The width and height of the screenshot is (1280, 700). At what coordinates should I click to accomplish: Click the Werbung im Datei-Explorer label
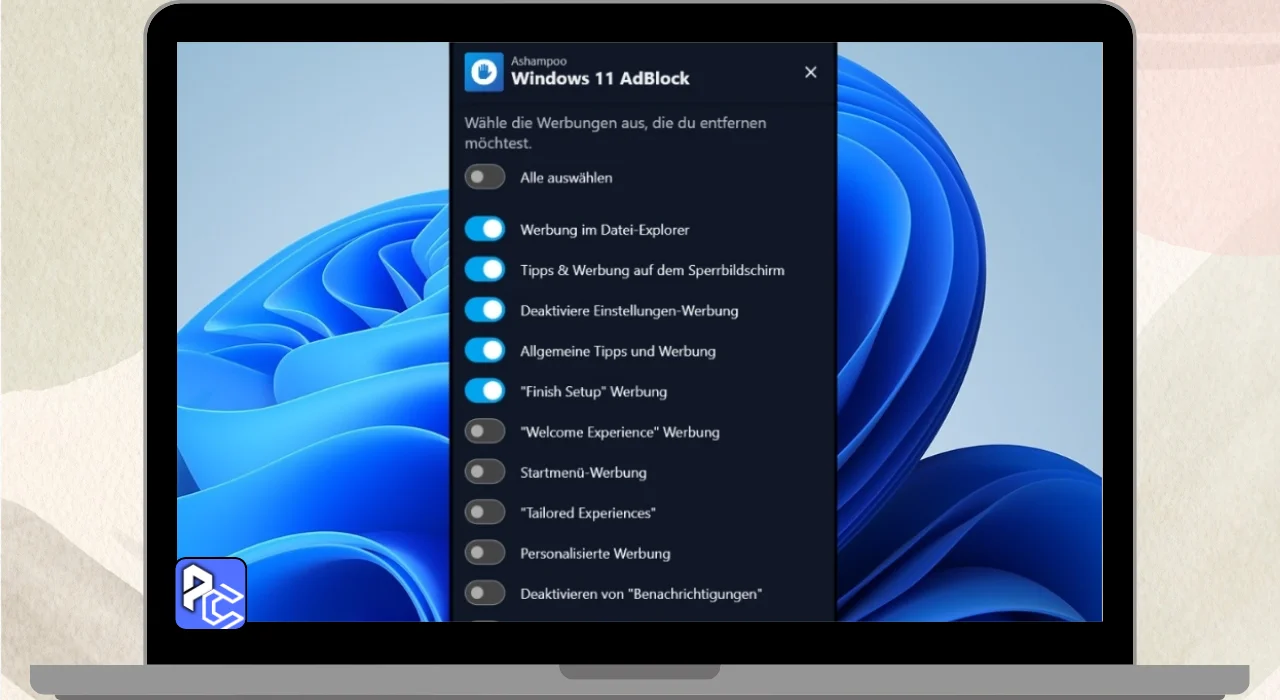[x=605, y=230]
